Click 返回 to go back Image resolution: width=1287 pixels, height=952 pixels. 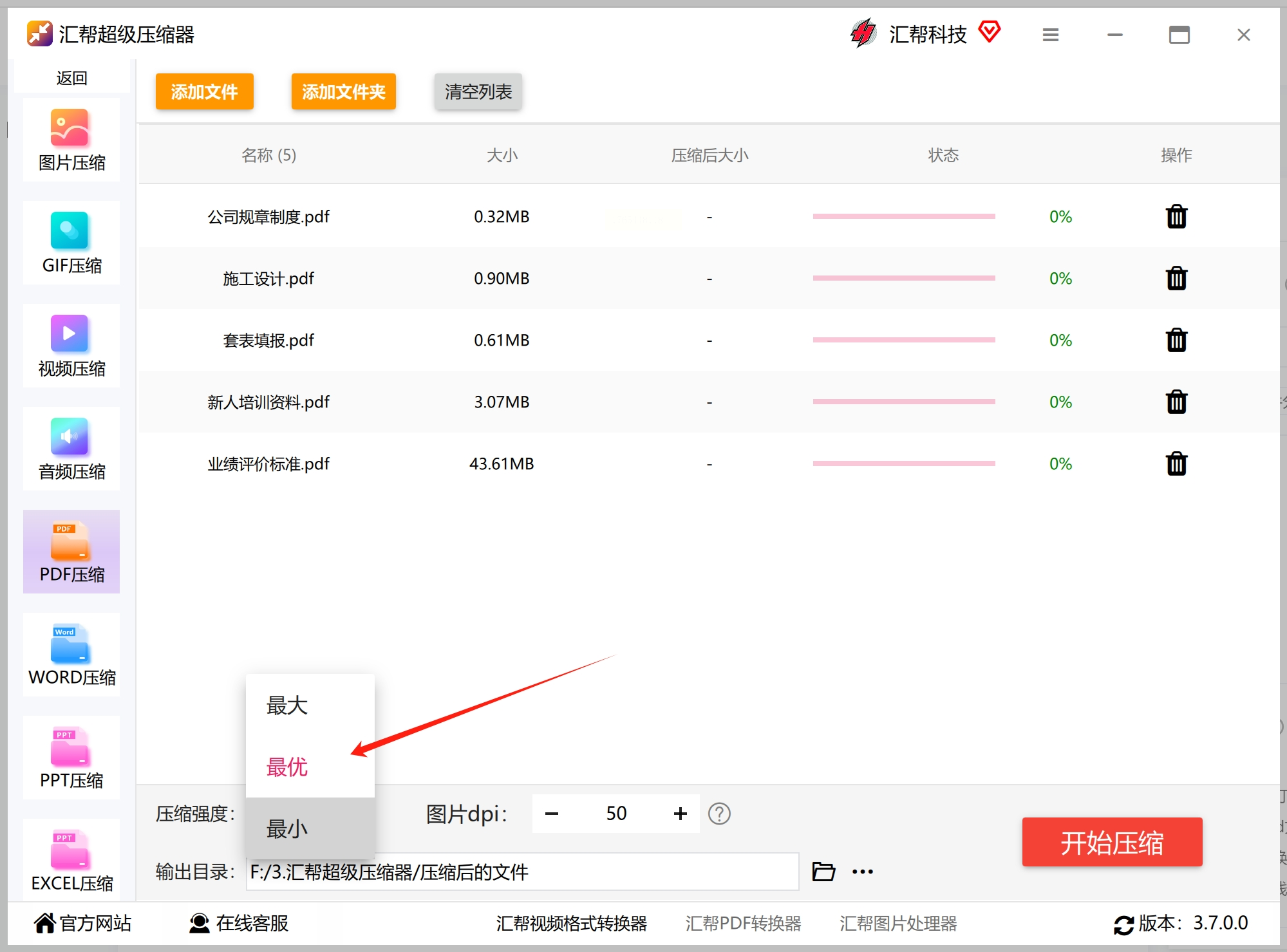pyautogui.click(x=71, y=78)
